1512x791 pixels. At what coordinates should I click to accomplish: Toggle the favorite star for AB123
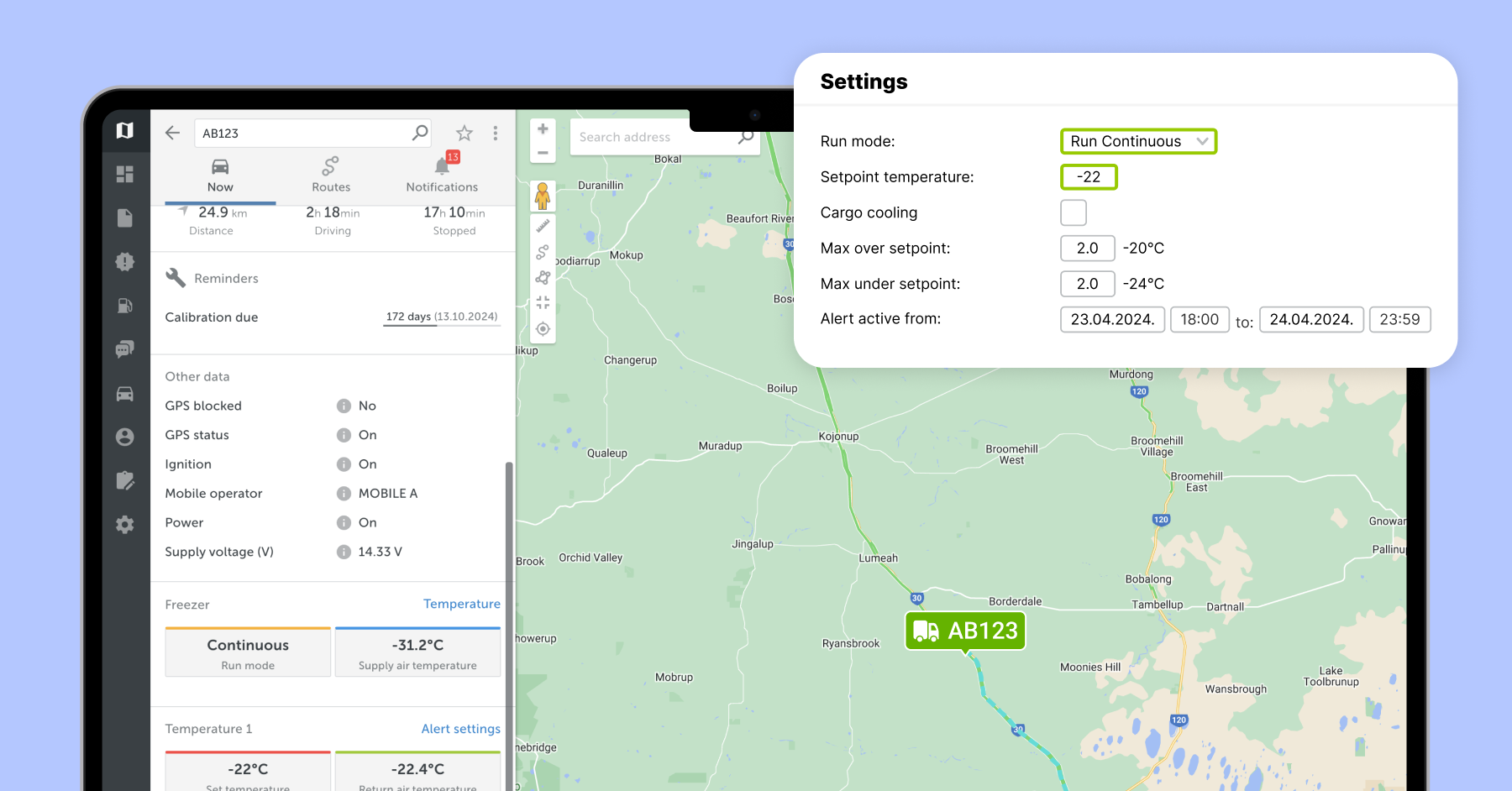pyautogui.click(x=464, y=132)
